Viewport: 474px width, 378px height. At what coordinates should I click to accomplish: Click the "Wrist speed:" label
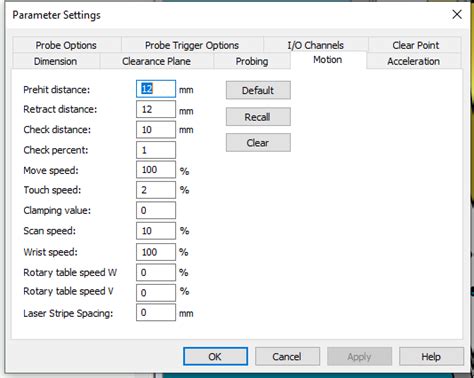50,252
